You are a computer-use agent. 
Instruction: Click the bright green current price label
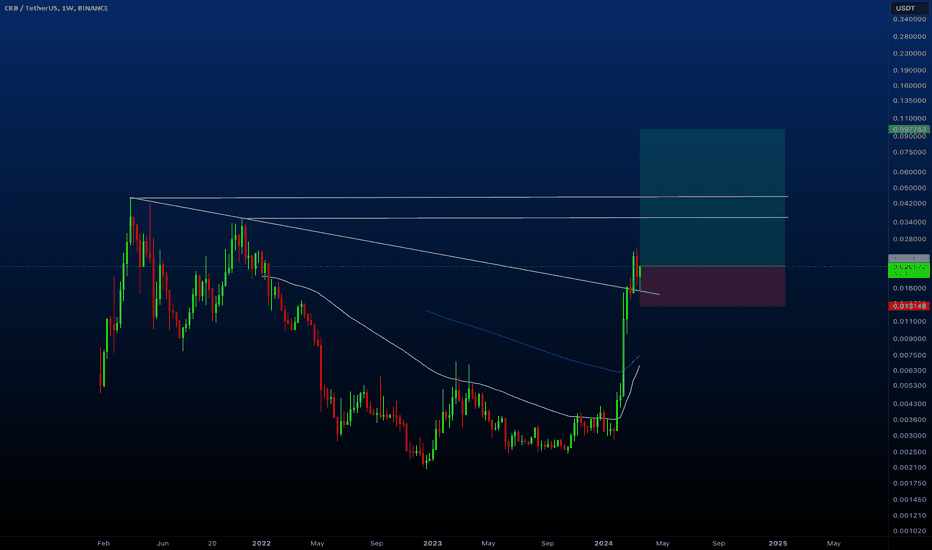[909, 271]
